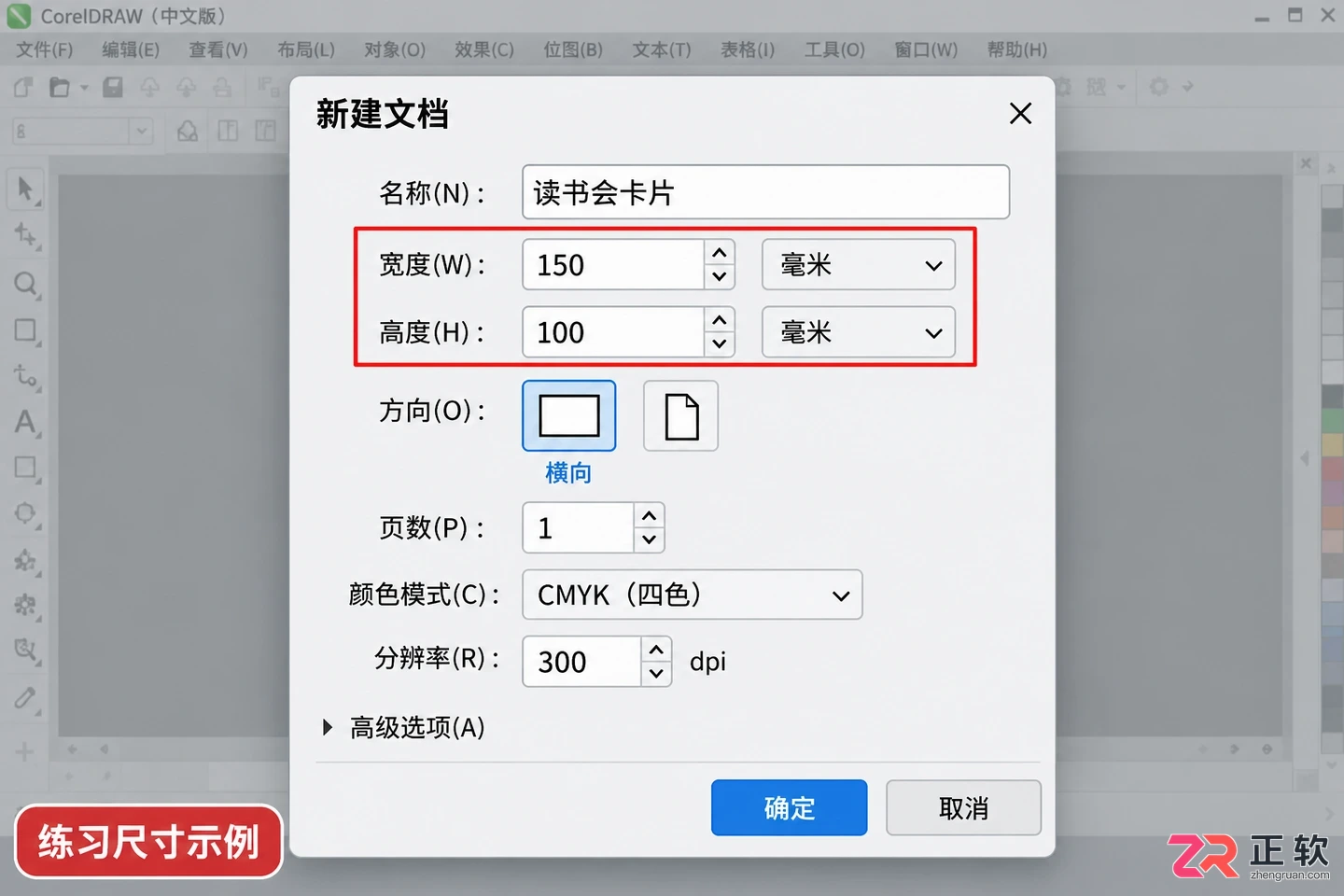Screen dimensions: 1344x896
Task: Confirm with the 确定 button
Action: coord(789,807)
